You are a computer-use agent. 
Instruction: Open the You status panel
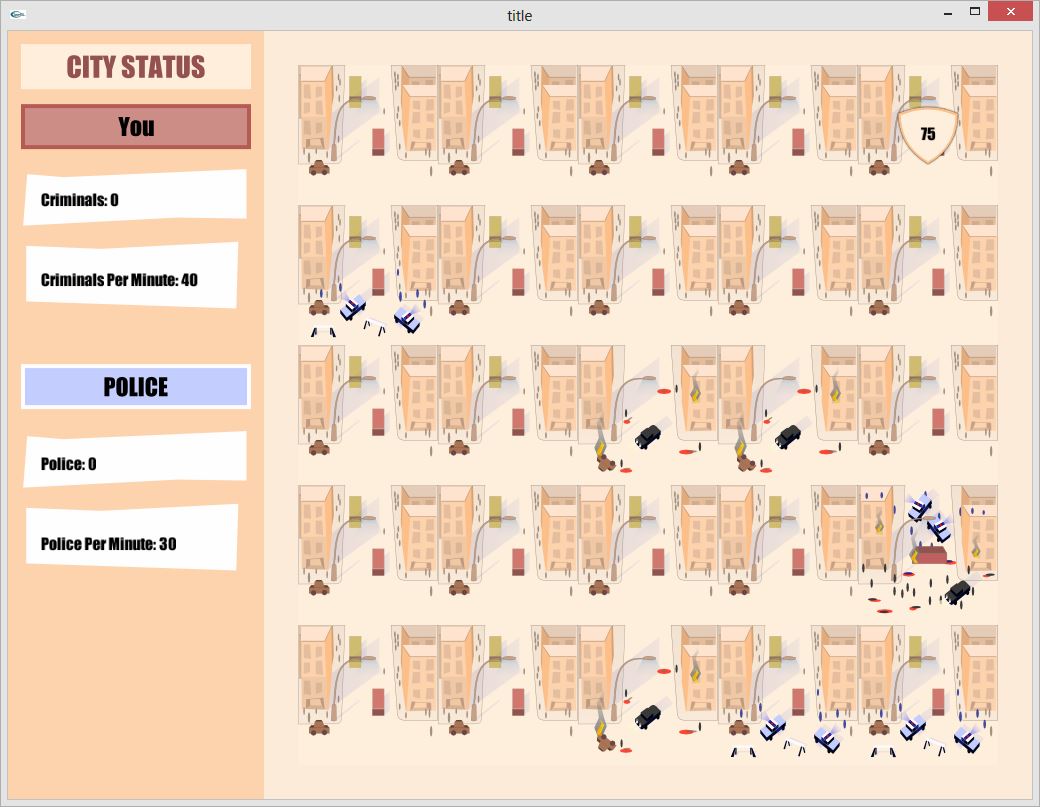(x=136, y=126)
